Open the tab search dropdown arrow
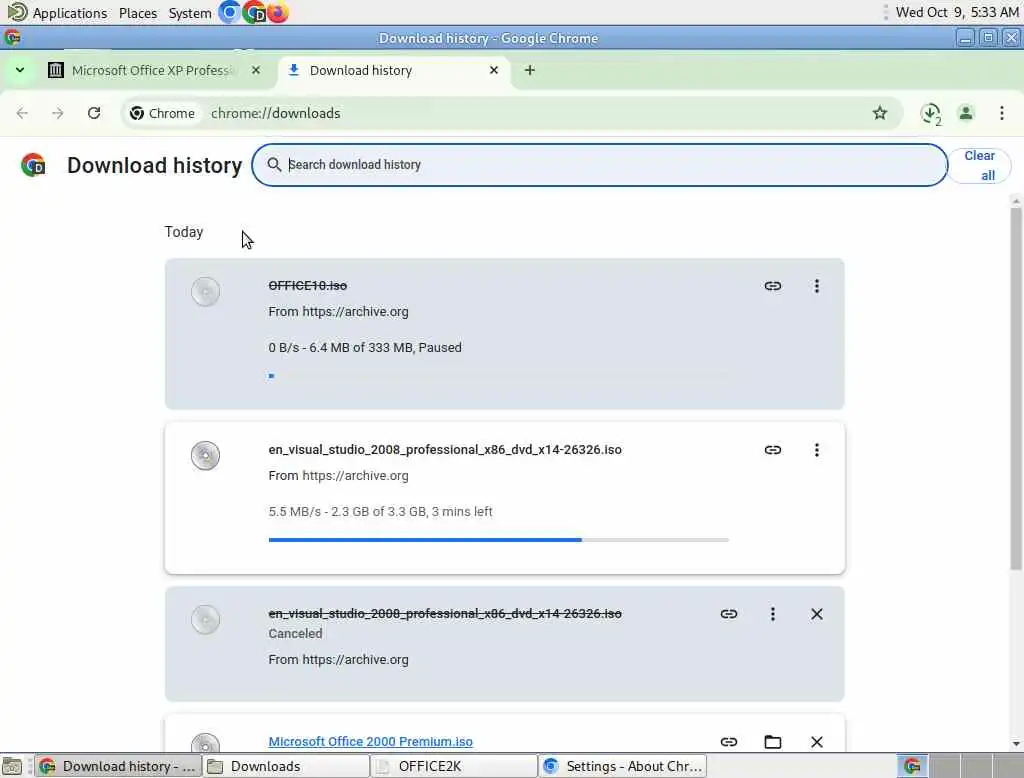Image resolution: width=1024 pixels, height=778 pixels. tap(20, 70)
